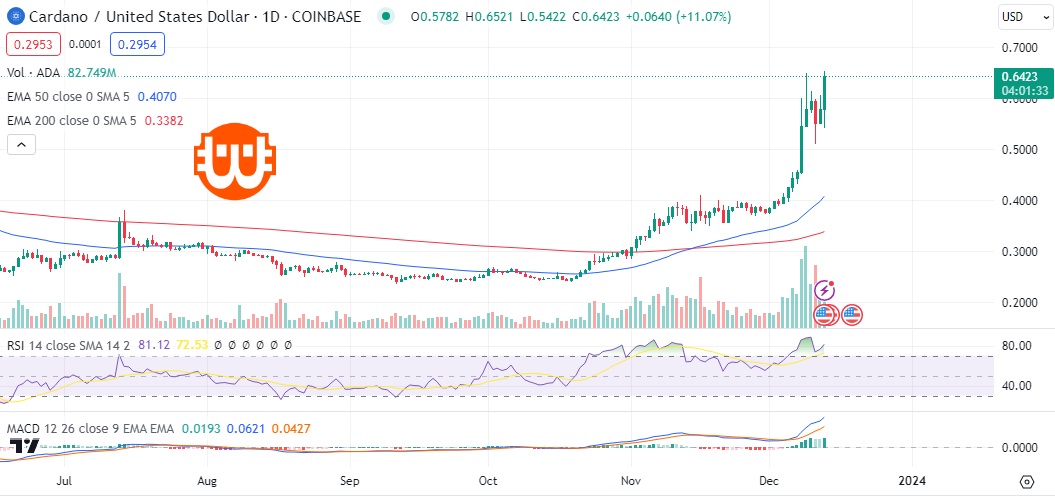Click the spread value 0.0001
The height and width of the screenshot is (503, 1055).
tap(85, 44)
